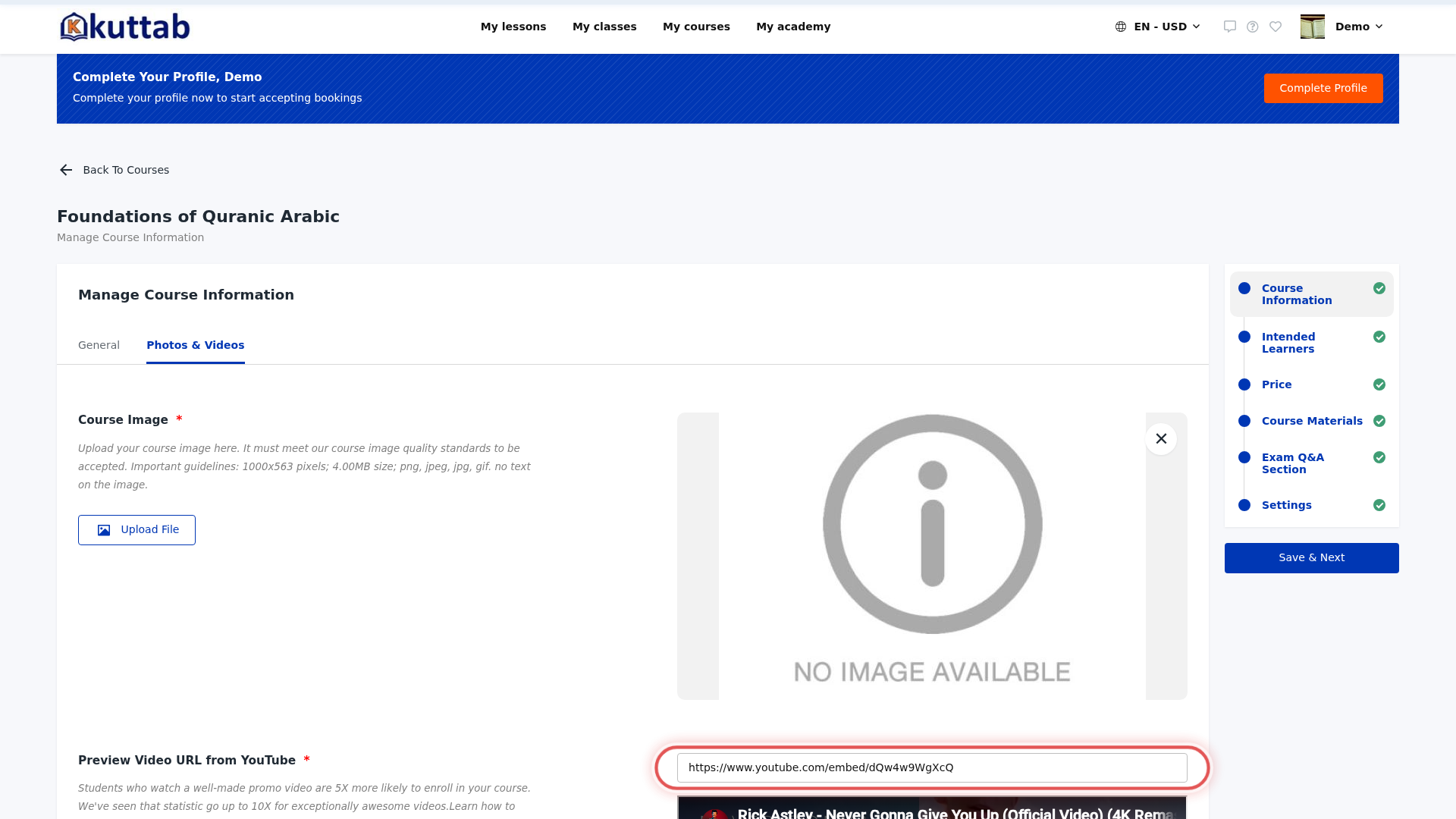This screenshot has height=819, width=1456.
Task: Open Exam Q&A Section step
Action: (x=1312, y=463)
